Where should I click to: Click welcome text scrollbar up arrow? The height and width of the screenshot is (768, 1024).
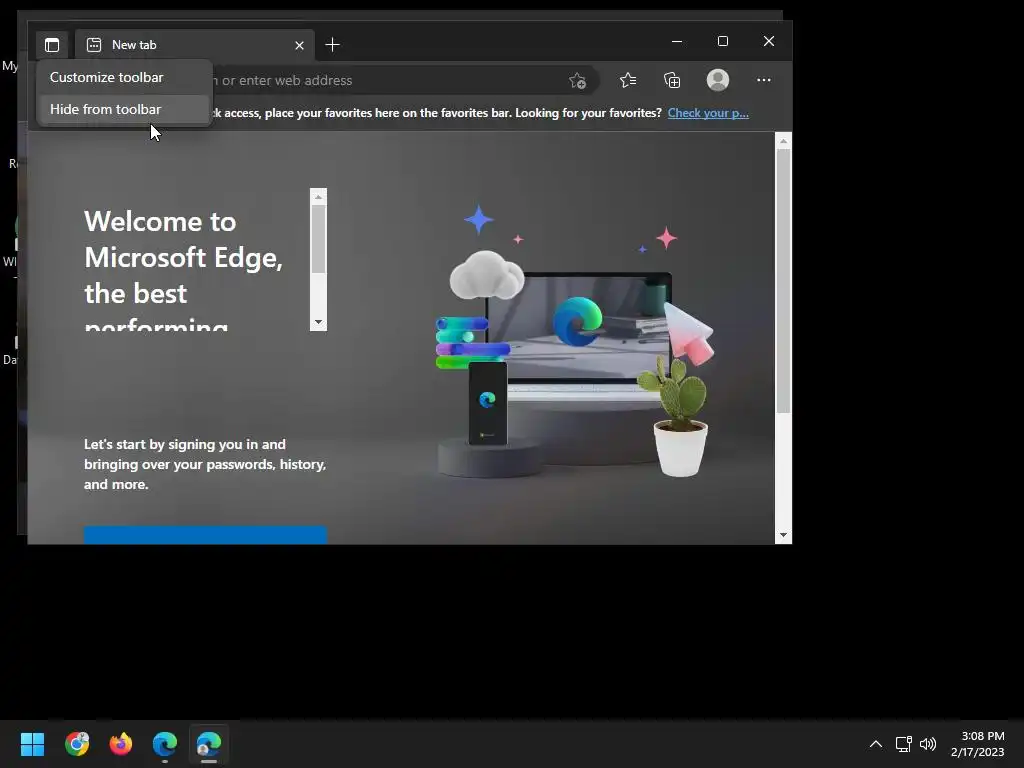tap(318, 197)
